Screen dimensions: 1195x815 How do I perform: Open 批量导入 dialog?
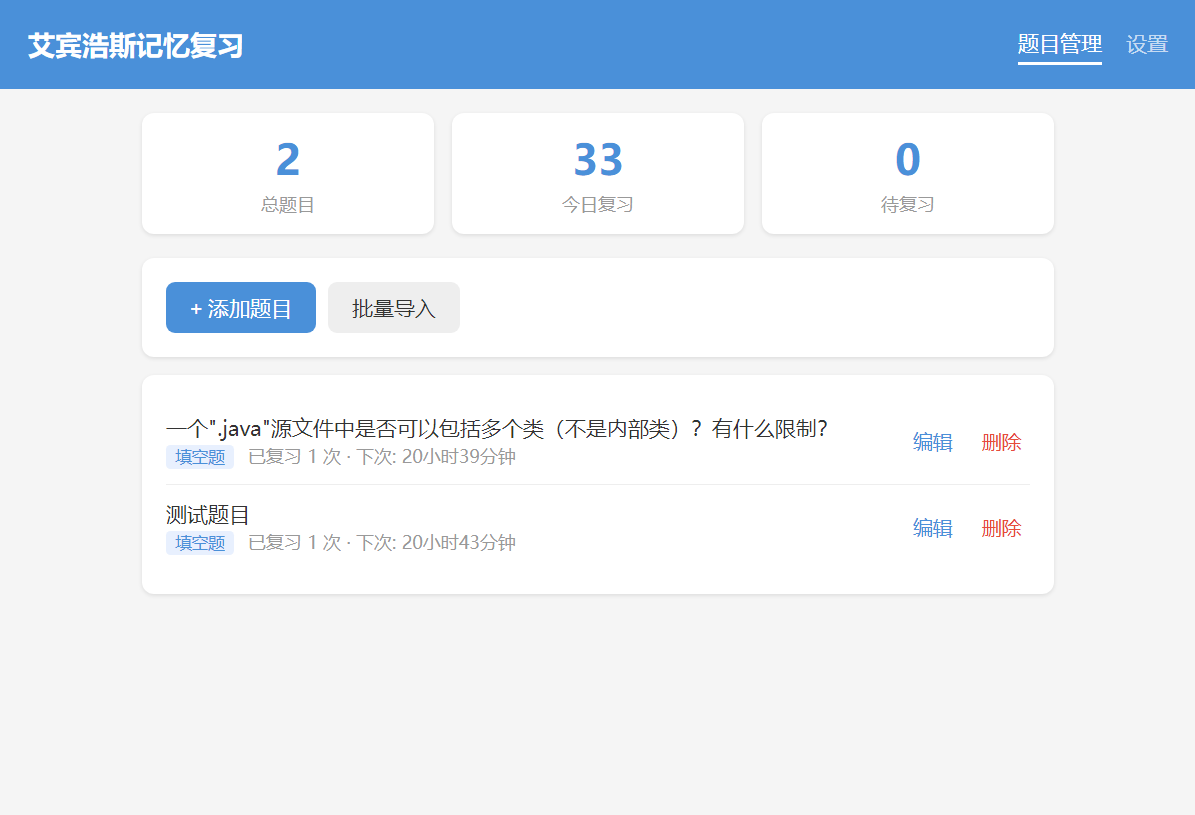coord(393,307)
